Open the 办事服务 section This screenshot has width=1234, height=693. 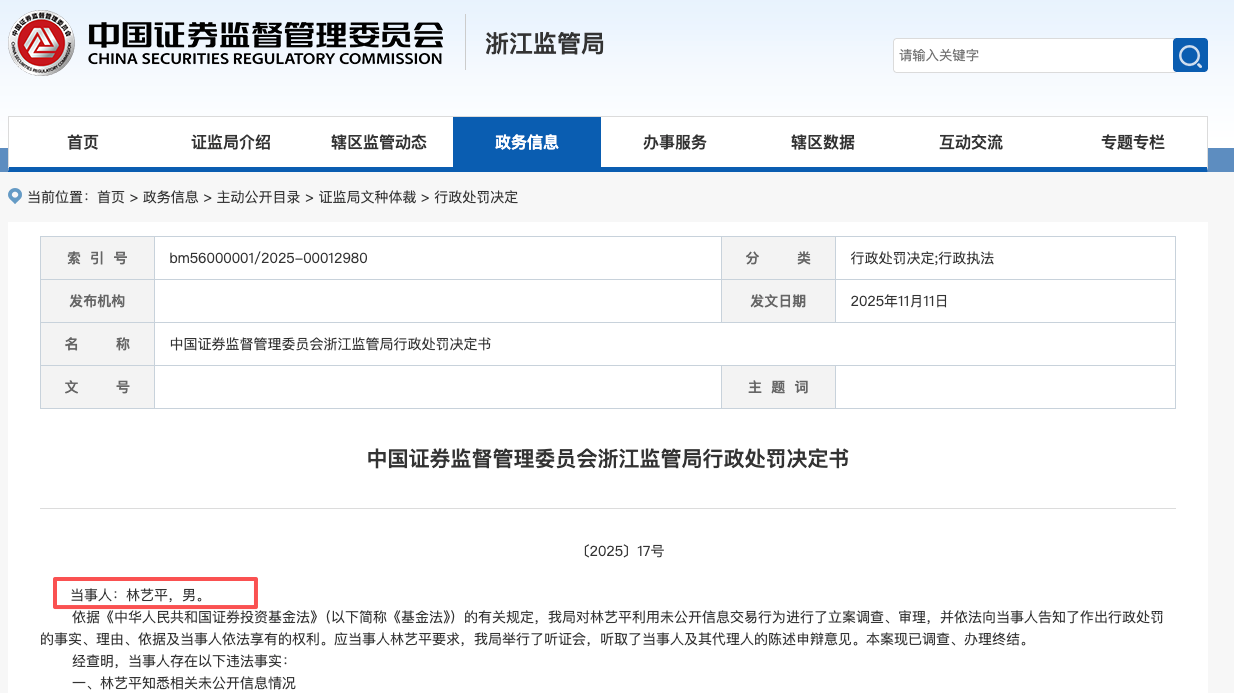675,142
